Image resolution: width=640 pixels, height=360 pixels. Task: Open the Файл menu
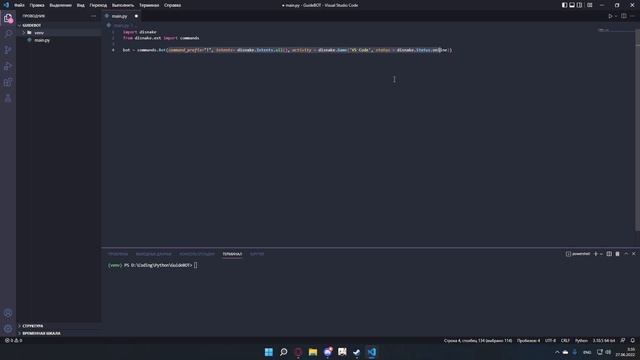[19, 5]
